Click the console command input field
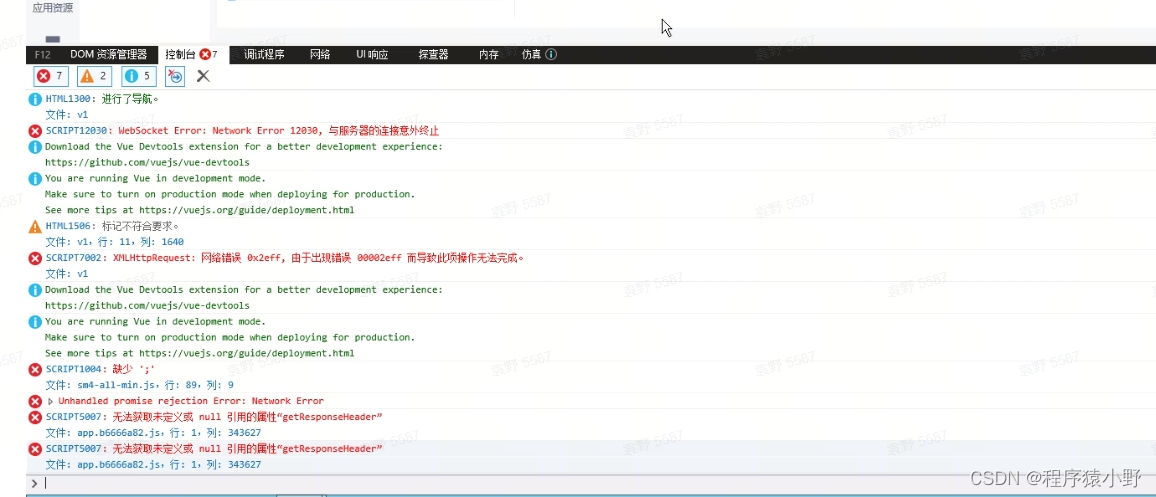1156x497 pixels. (590, 483)
